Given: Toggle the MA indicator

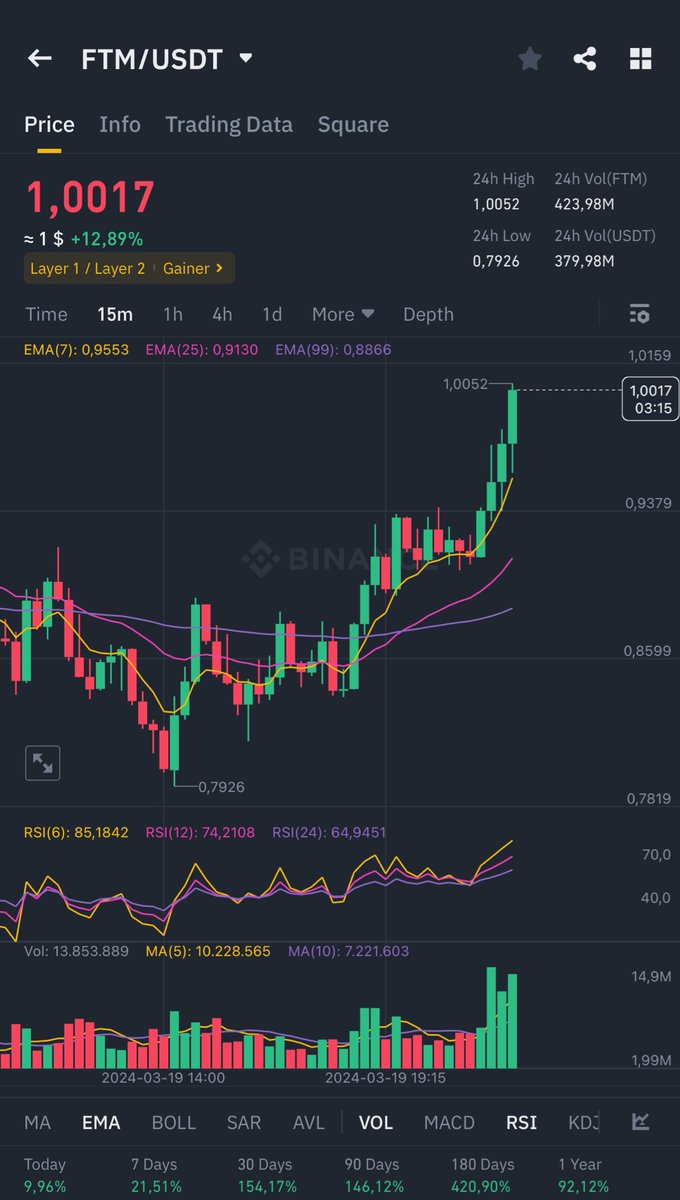Looking at the screenshot, I should [x=37, y=1122].
